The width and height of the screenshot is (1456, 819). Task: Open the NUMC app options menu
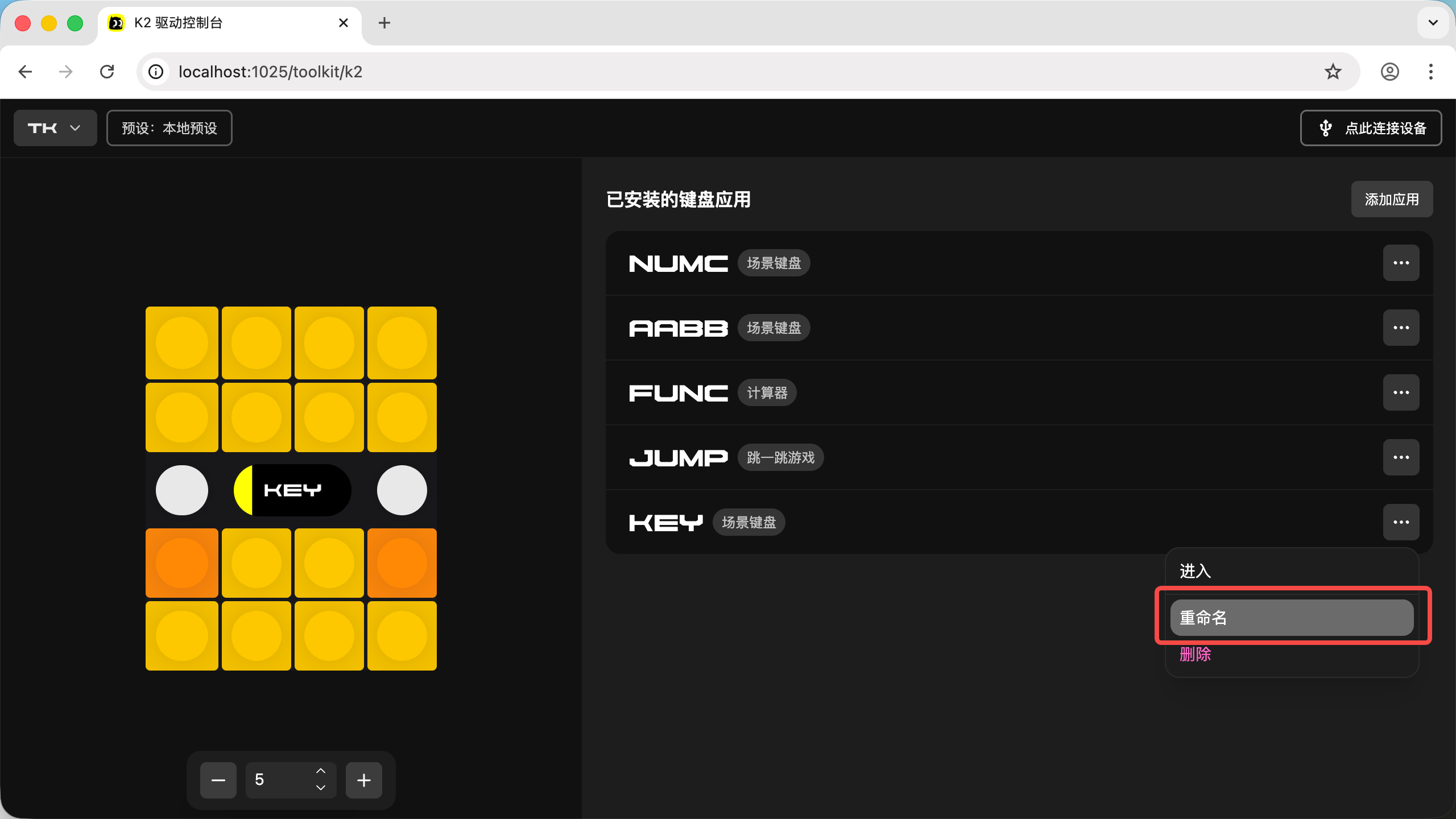coord(1401,263)
